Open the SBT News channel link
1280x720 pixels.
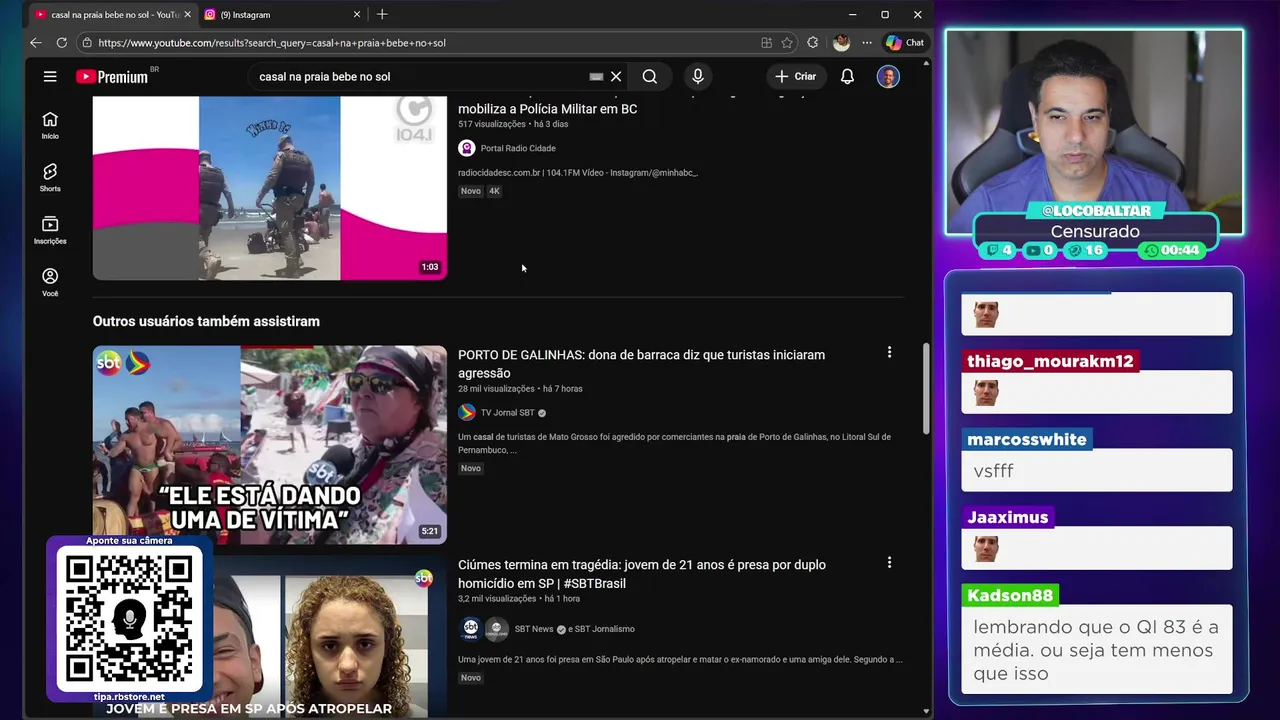(x=533, y=629)
